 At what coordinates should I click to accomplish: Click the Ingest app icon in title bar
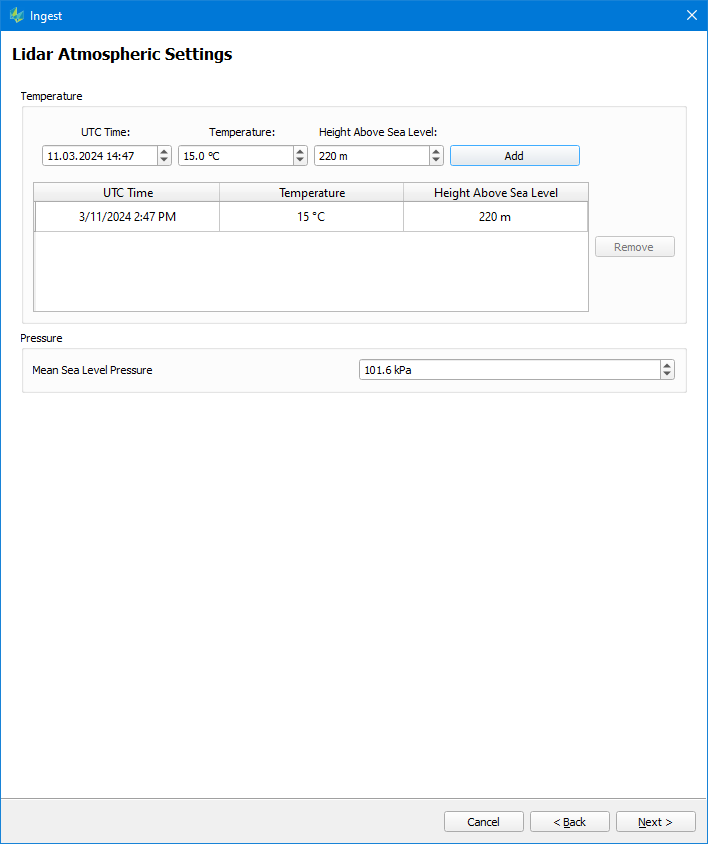click(16, 15)
